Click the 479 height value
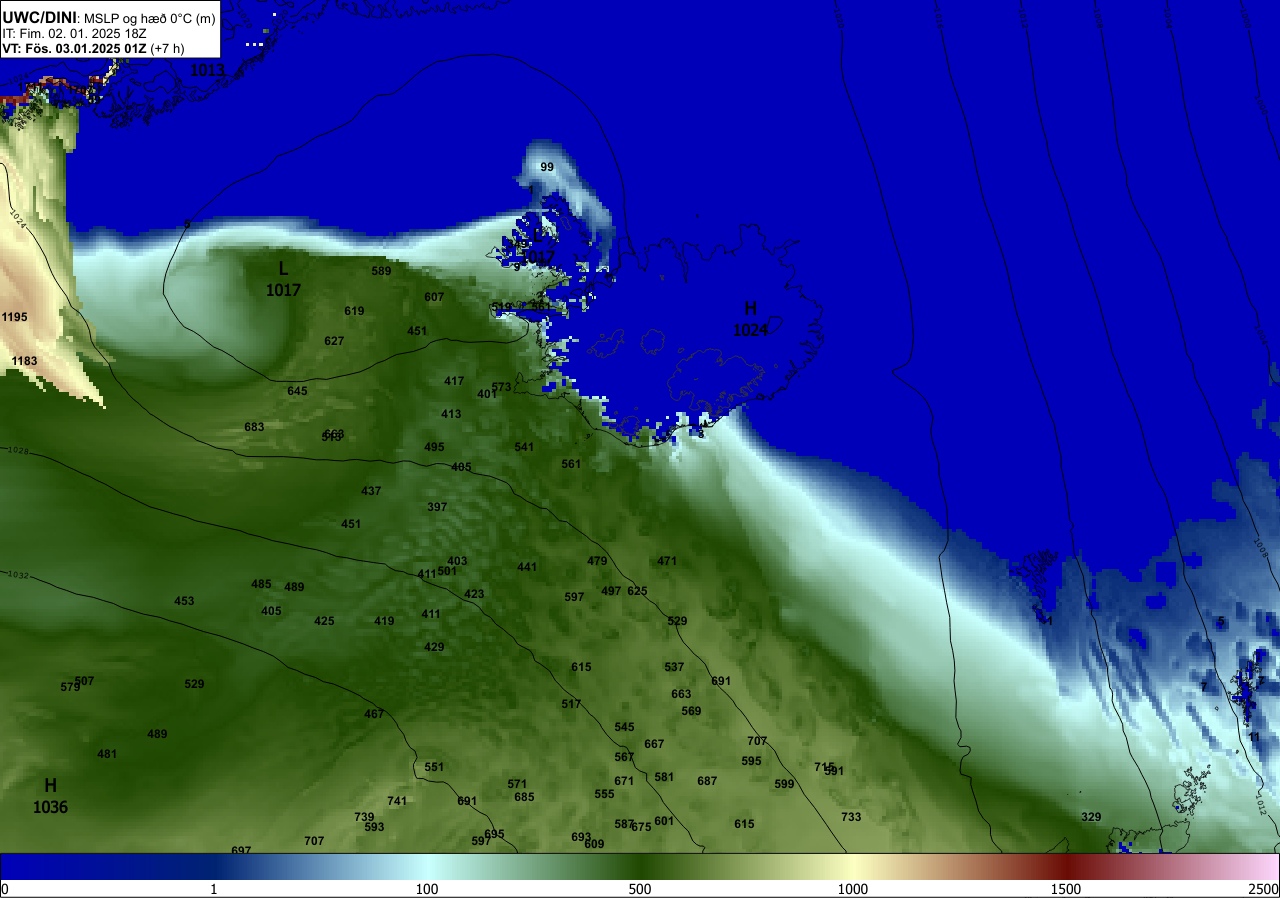 (597, 561)
